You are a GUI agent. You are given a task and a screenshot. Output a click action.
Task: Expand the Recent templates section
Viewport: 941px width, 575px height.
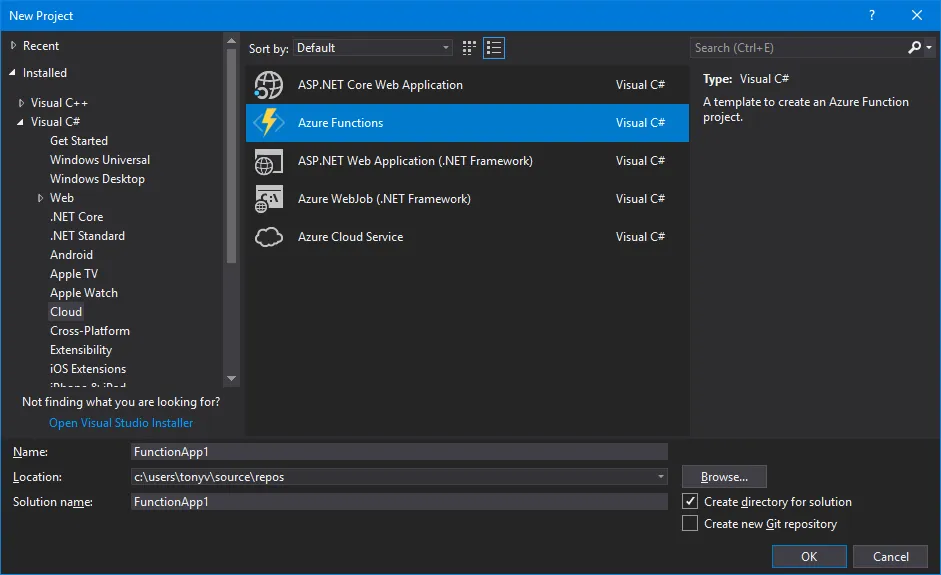click(x=13, y=46)
